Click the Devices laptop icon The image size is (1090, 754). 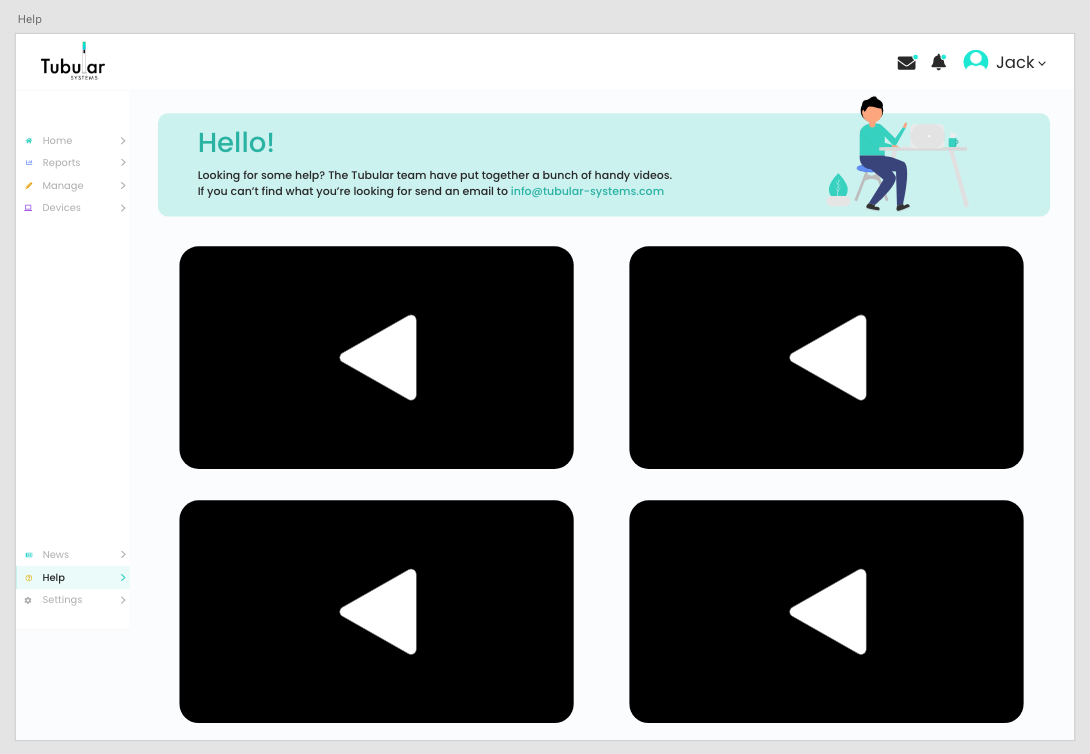click(x=29, y=208)
